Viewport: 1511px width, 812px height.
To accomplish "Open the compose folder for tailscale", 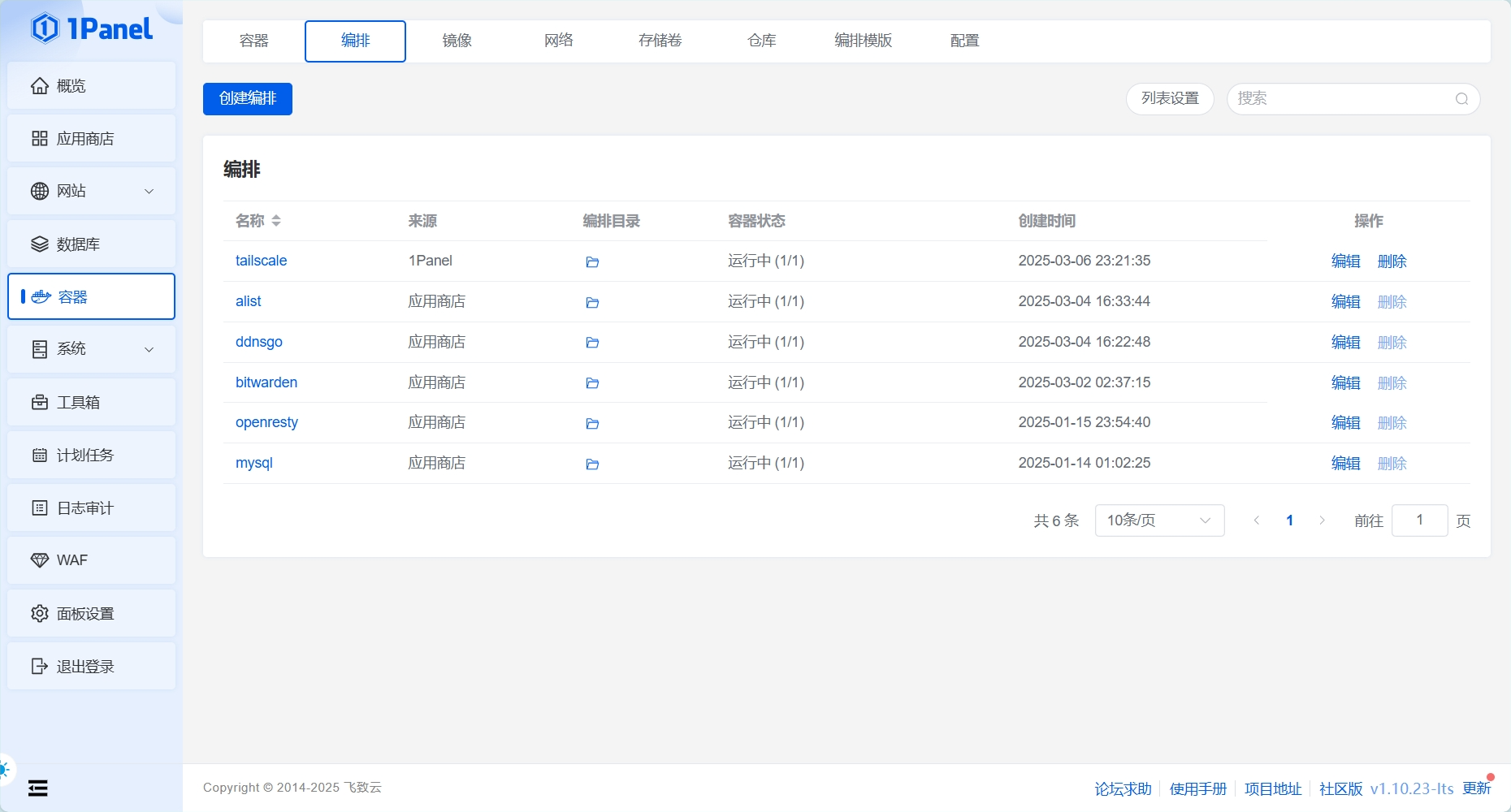I will [592, 261].
